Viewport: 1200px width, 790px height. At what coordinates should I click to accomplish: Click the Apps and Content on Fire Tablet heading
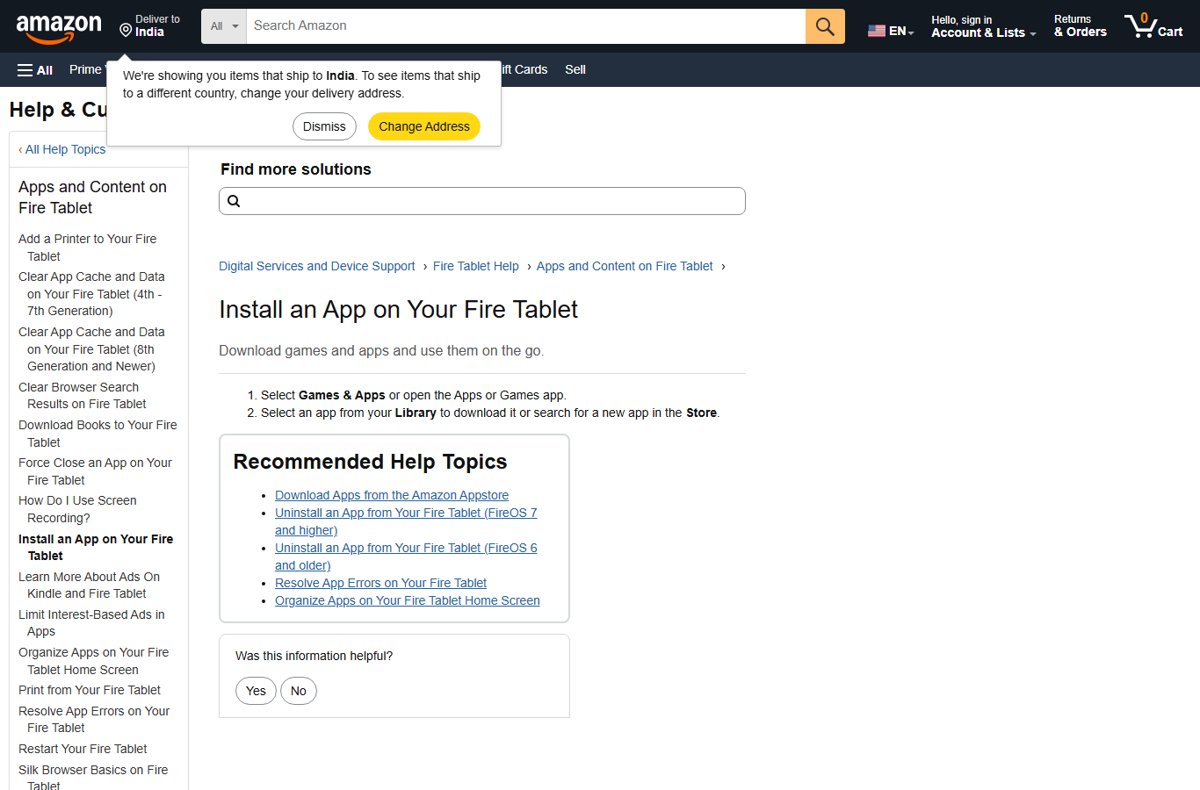[x=92, y=197]
